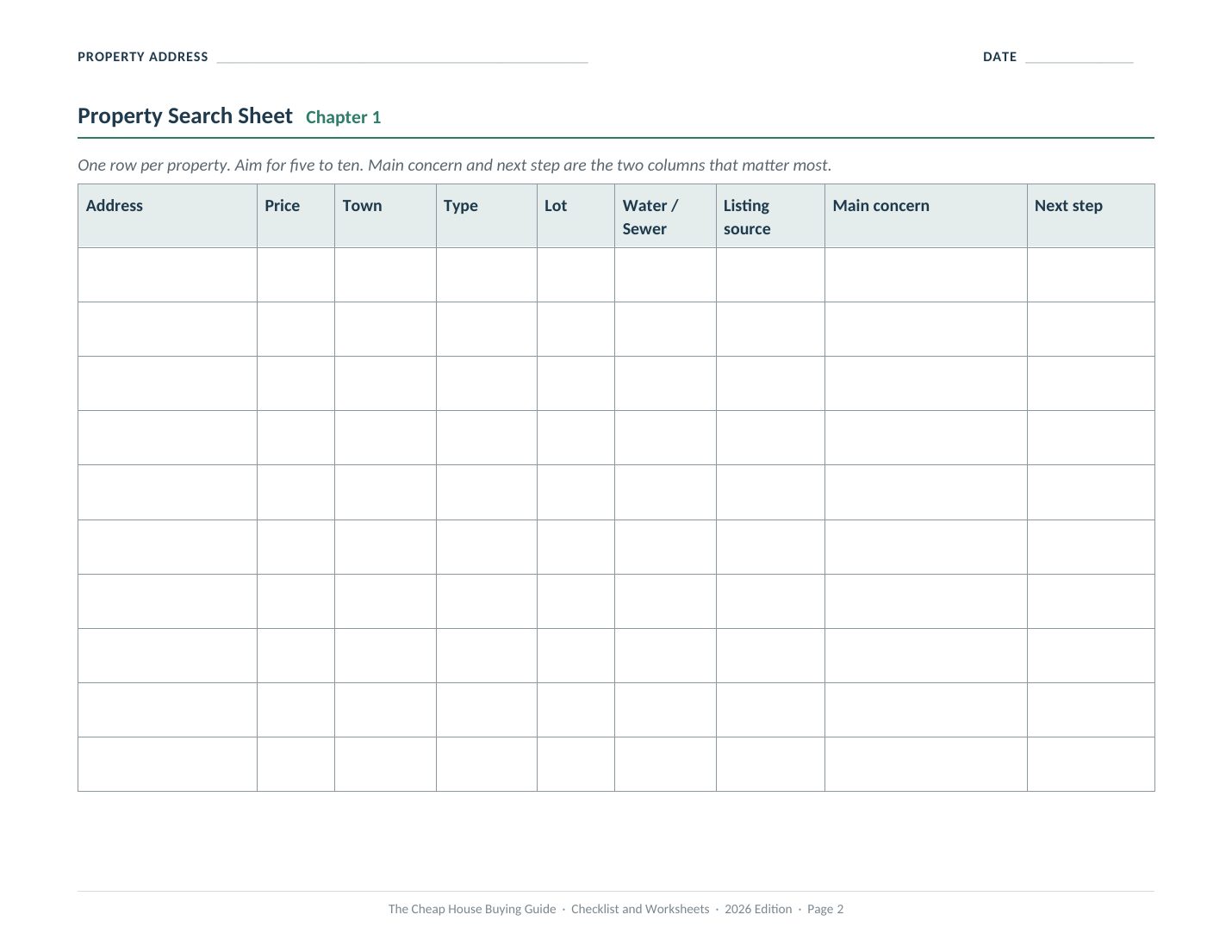
Task: Select the "Water / Sewer" column header
Action: coord(665,216)
